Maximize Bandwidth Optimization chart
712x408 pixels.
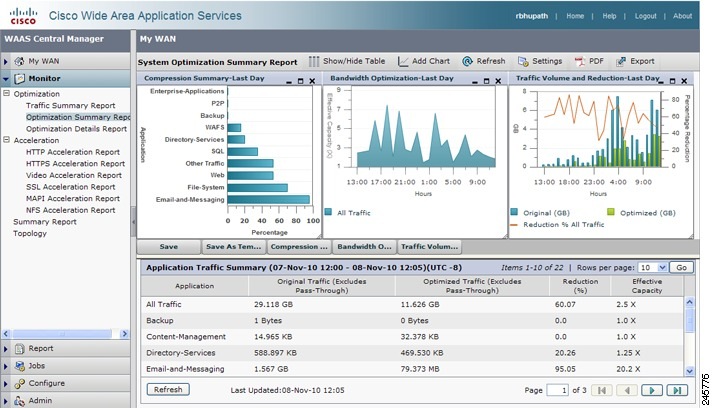tap(486, 81)
